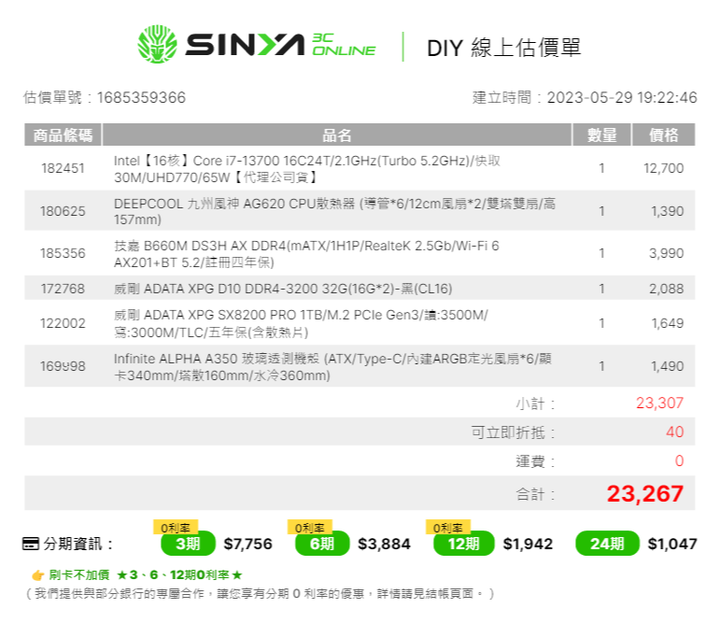This screenshot has width=720, height=623.
Task: Click the SINYA green lion logo
Action: [x=157, y=44]
